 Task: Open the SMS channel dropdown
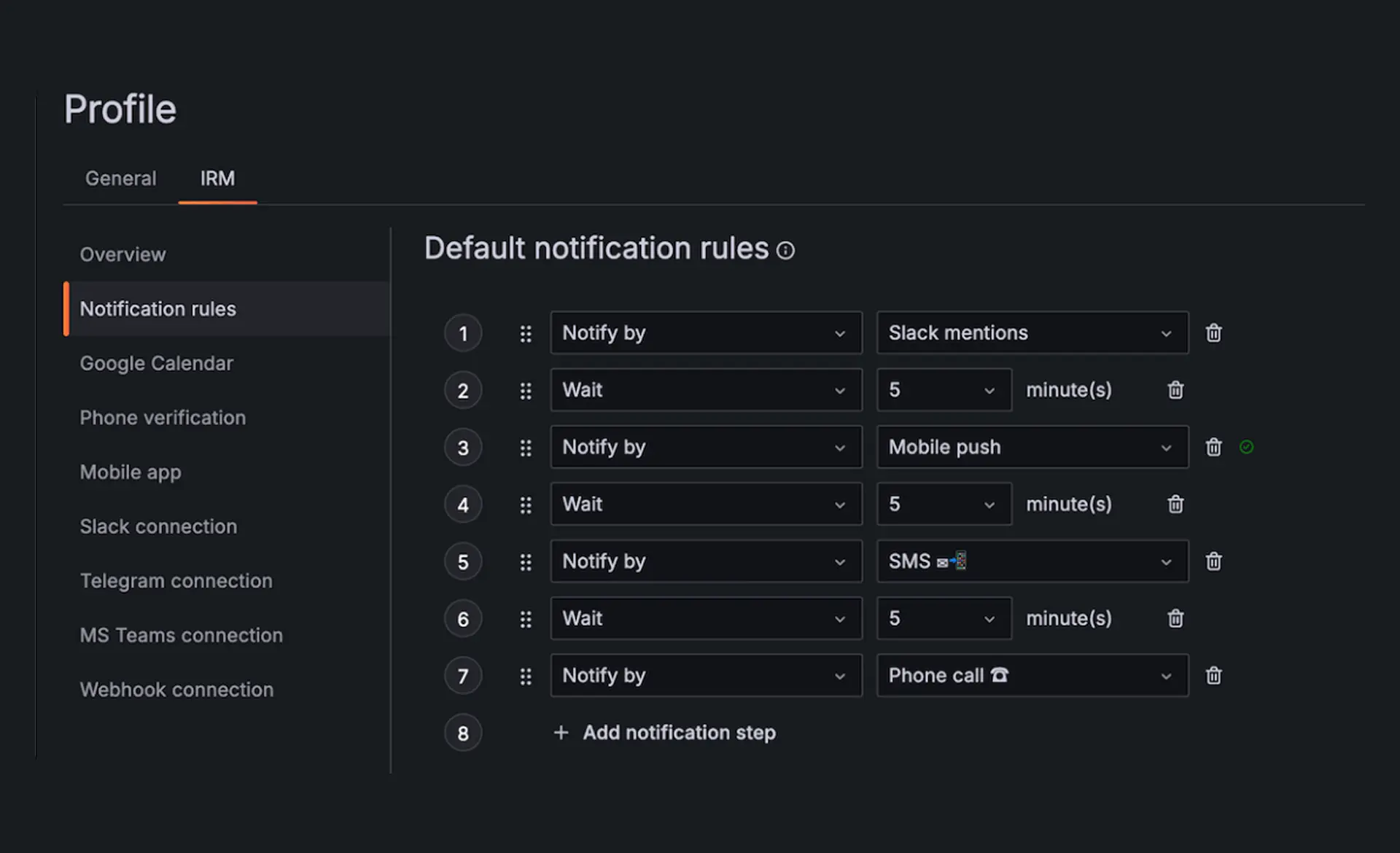(x=1032, y=561)
